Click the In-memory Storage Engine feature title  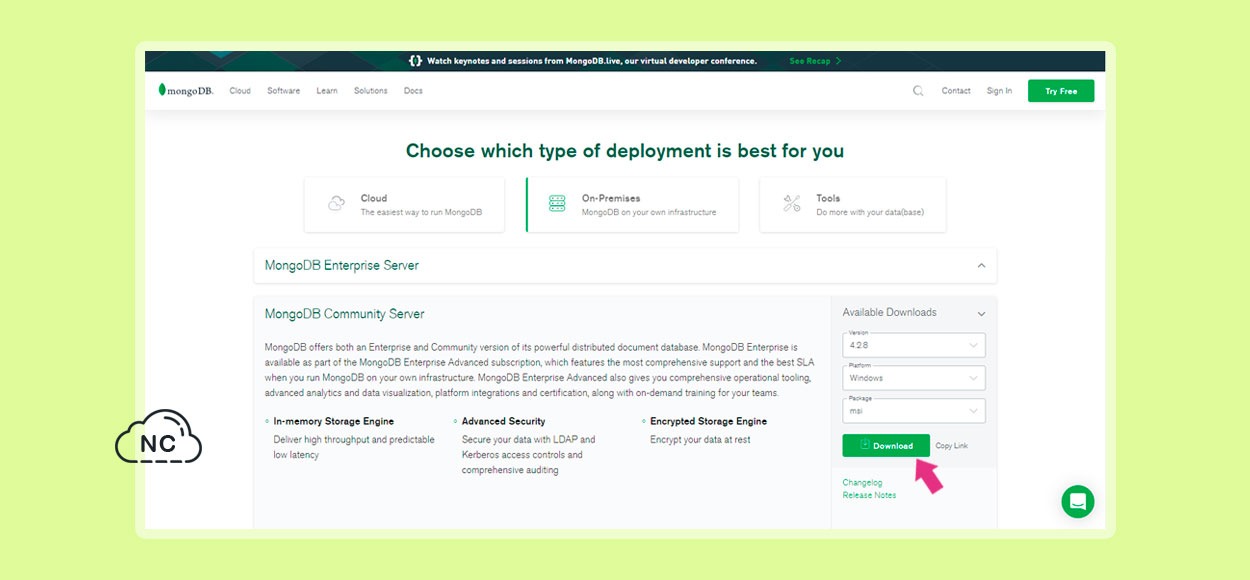click(x=334, y=421)
